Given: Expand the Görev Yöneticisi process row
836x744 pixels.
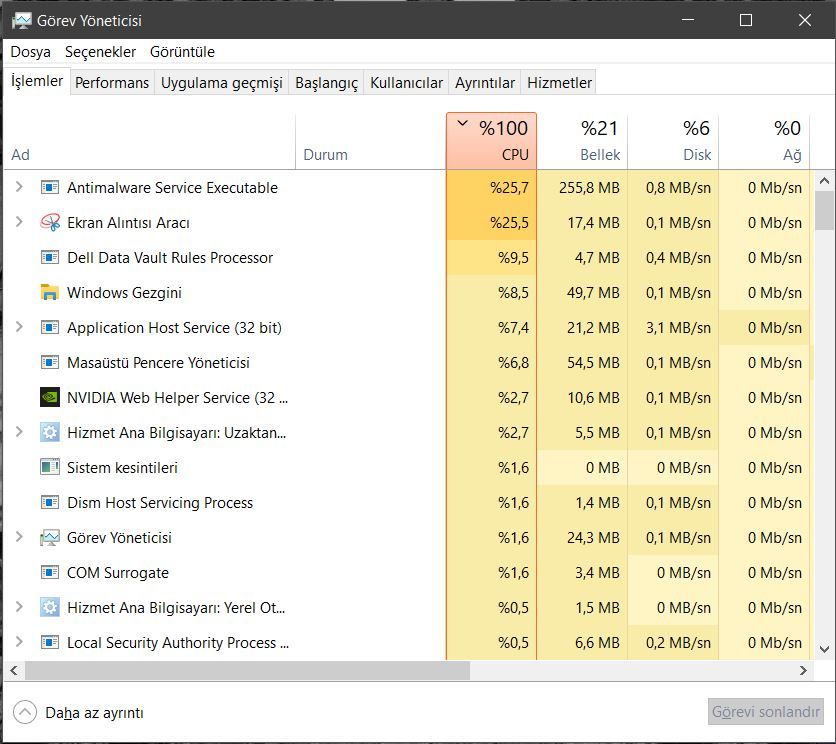Looking at the screenshot, I should [x=19, y=537].
